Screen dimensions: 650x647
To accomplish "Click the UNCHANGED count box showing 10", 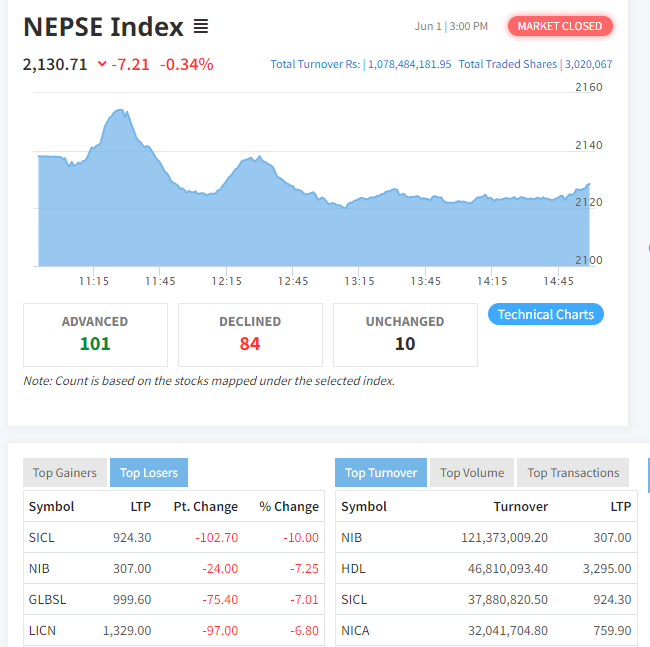I will [x=405, y=335].
